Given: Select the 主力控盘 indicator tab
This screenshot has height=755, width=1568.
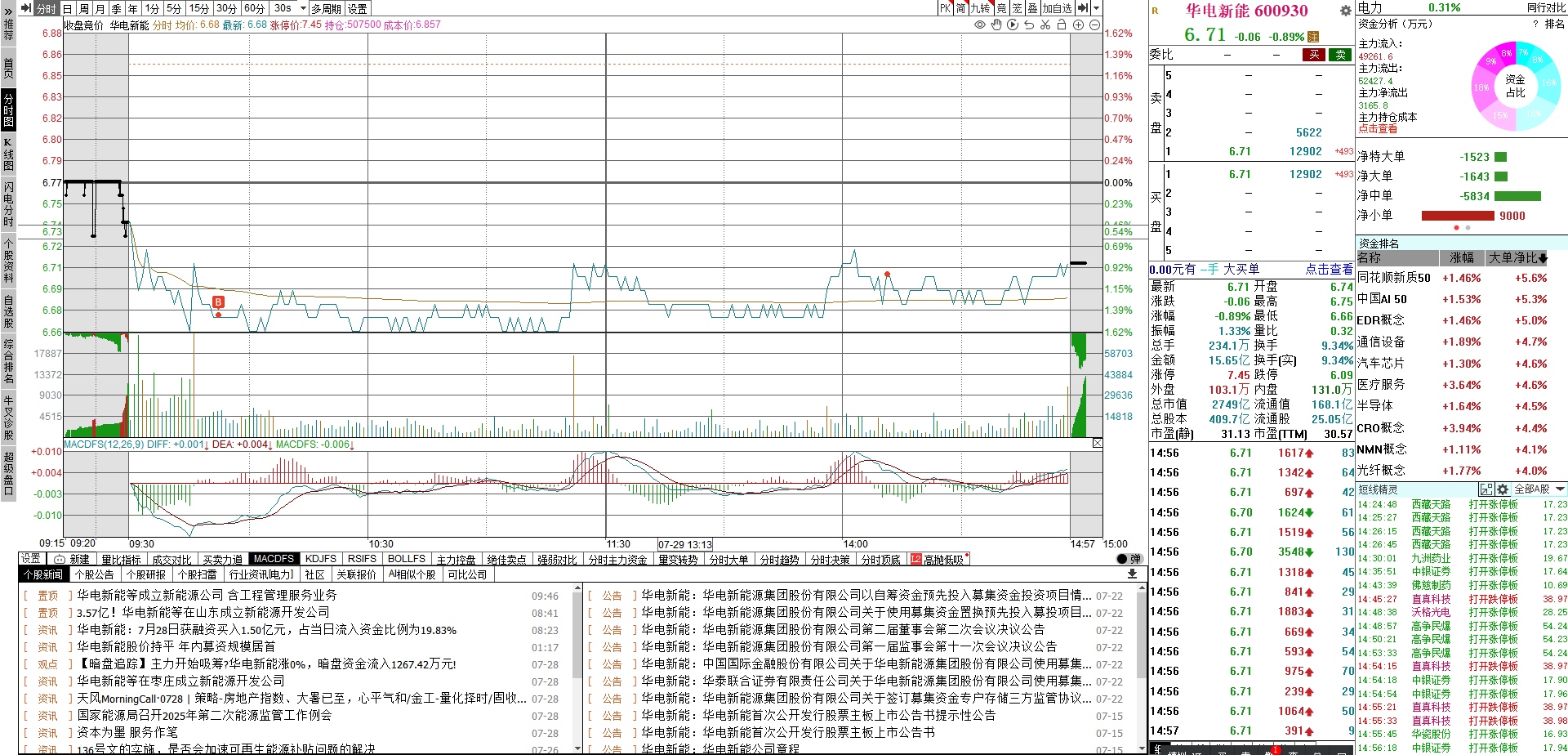Looking at the screenshot, I should 456,559.
